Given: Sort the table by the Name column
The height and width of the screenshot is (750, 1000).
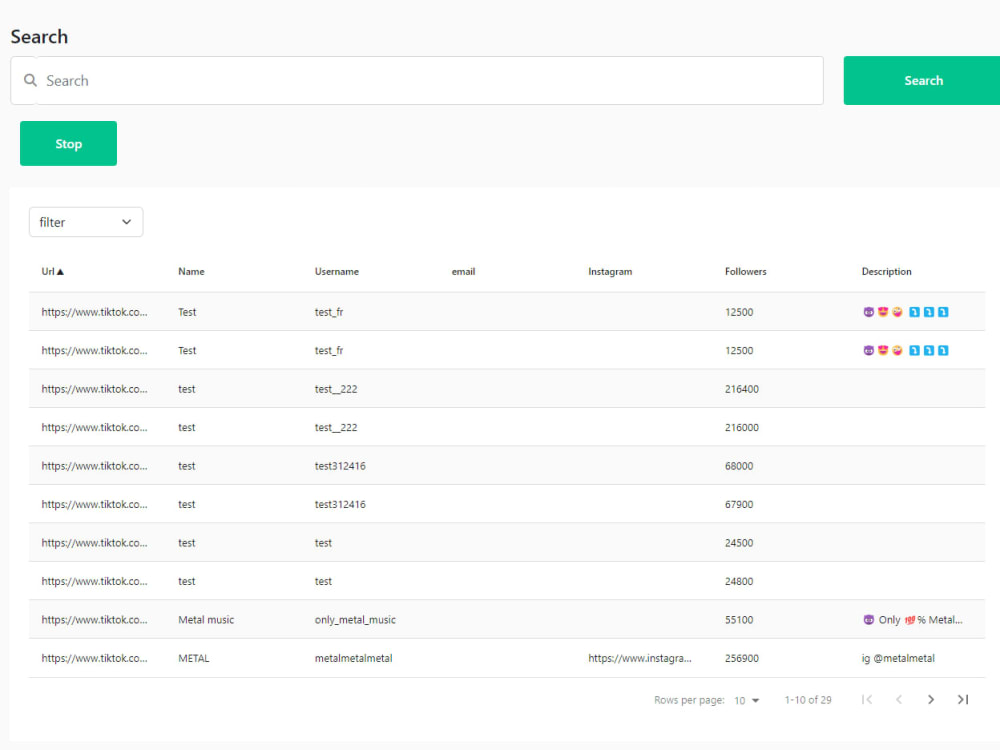Looking at the screenshot, I should pyautogui.click(x=191, y=270).
